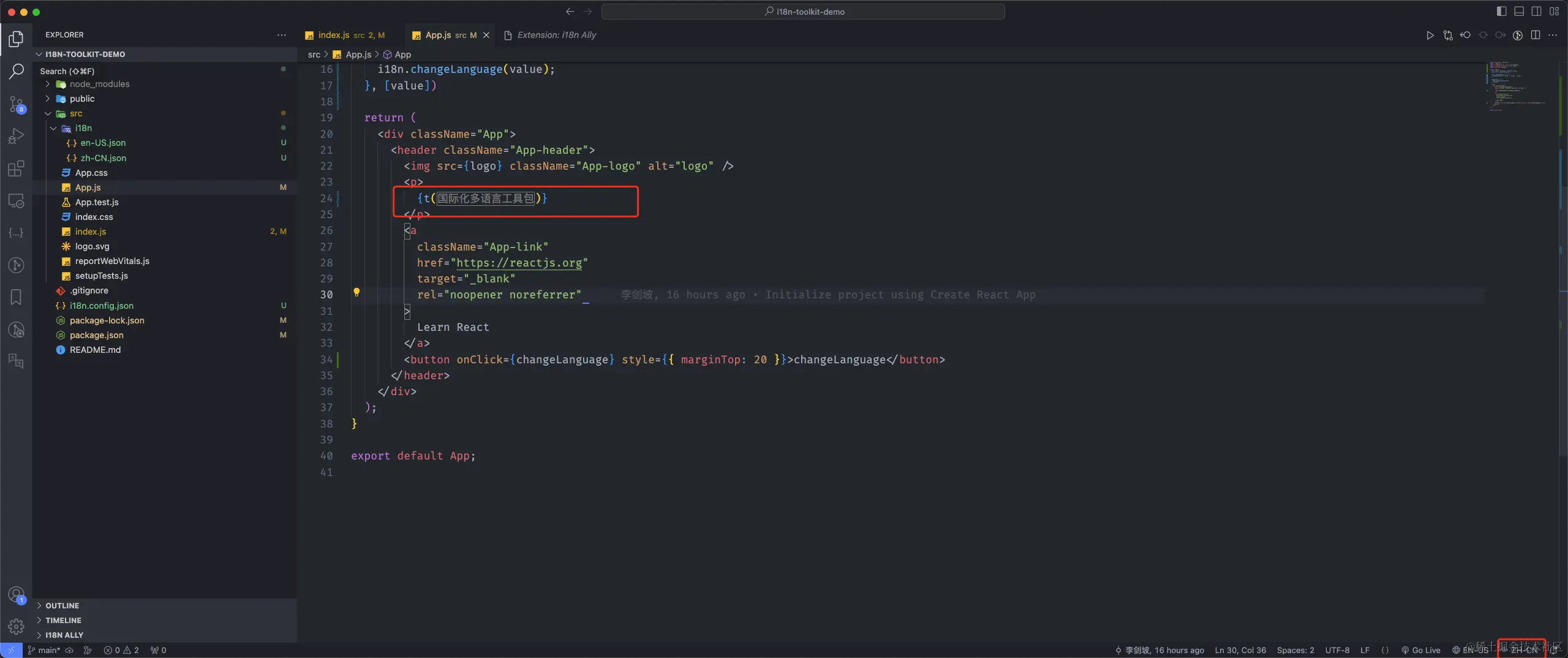Viewport: 1568px width, 658px height.
Task: Open the Extensions view in activity bar
Action: [x=17, y=168]
